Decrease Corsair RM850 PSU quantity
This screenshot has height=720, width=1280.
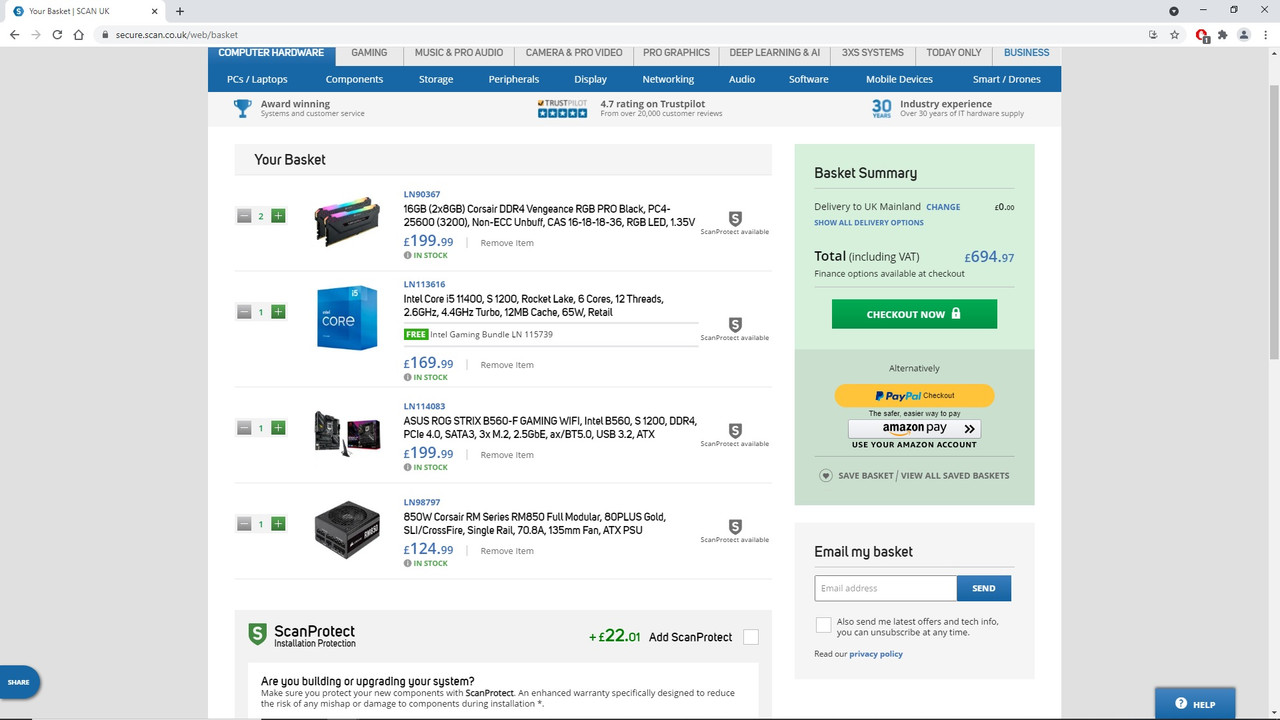(244, 524)
